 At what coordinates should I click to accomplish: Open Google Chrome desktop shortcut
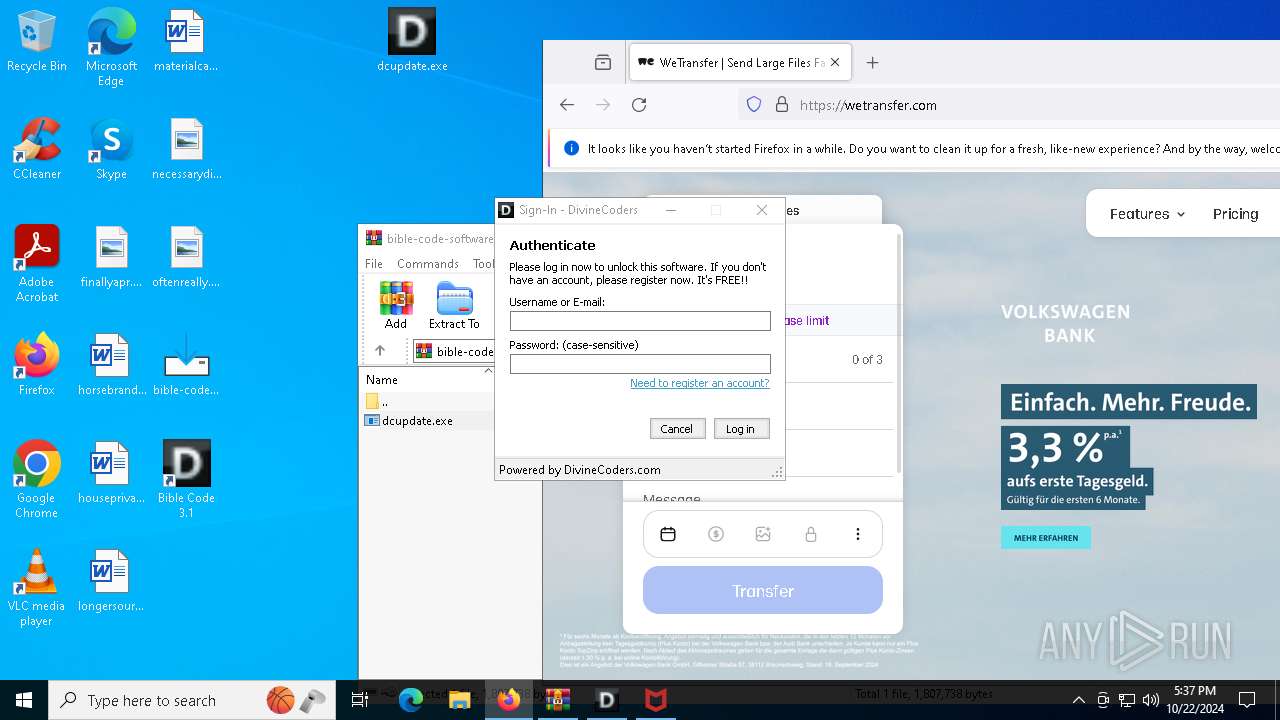(x=37, y=480)
